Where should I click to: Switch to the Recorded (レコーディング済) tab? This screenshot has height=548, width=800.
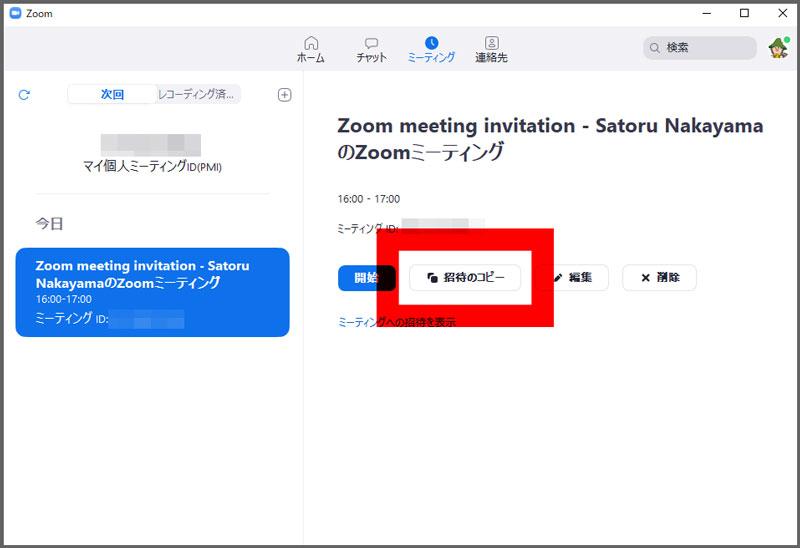(x=197, y=94)
